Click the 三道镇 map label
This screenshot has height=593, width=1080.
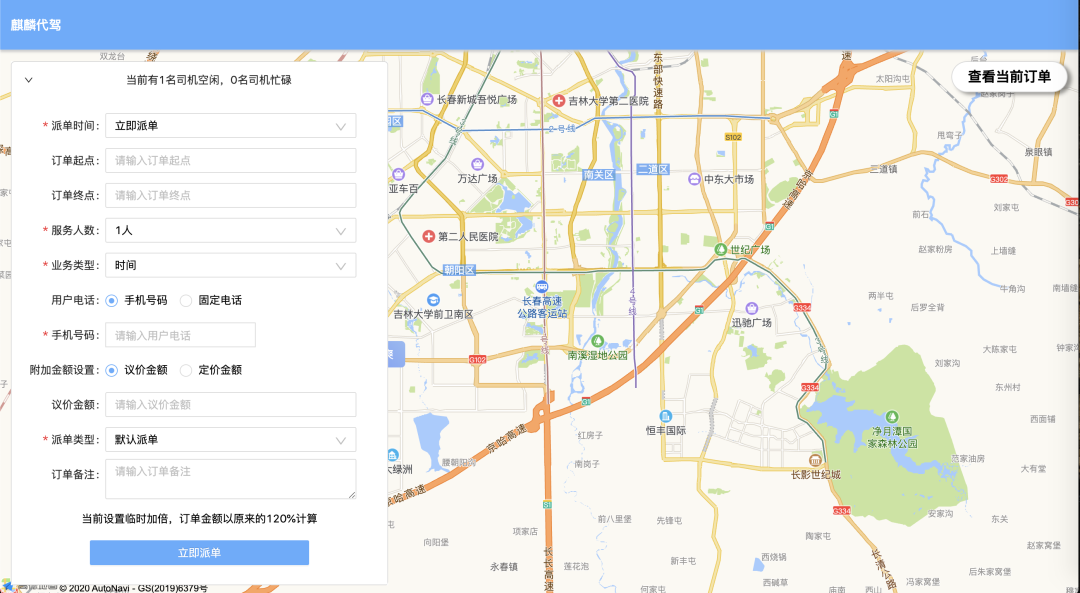click(x=884, y=169)
